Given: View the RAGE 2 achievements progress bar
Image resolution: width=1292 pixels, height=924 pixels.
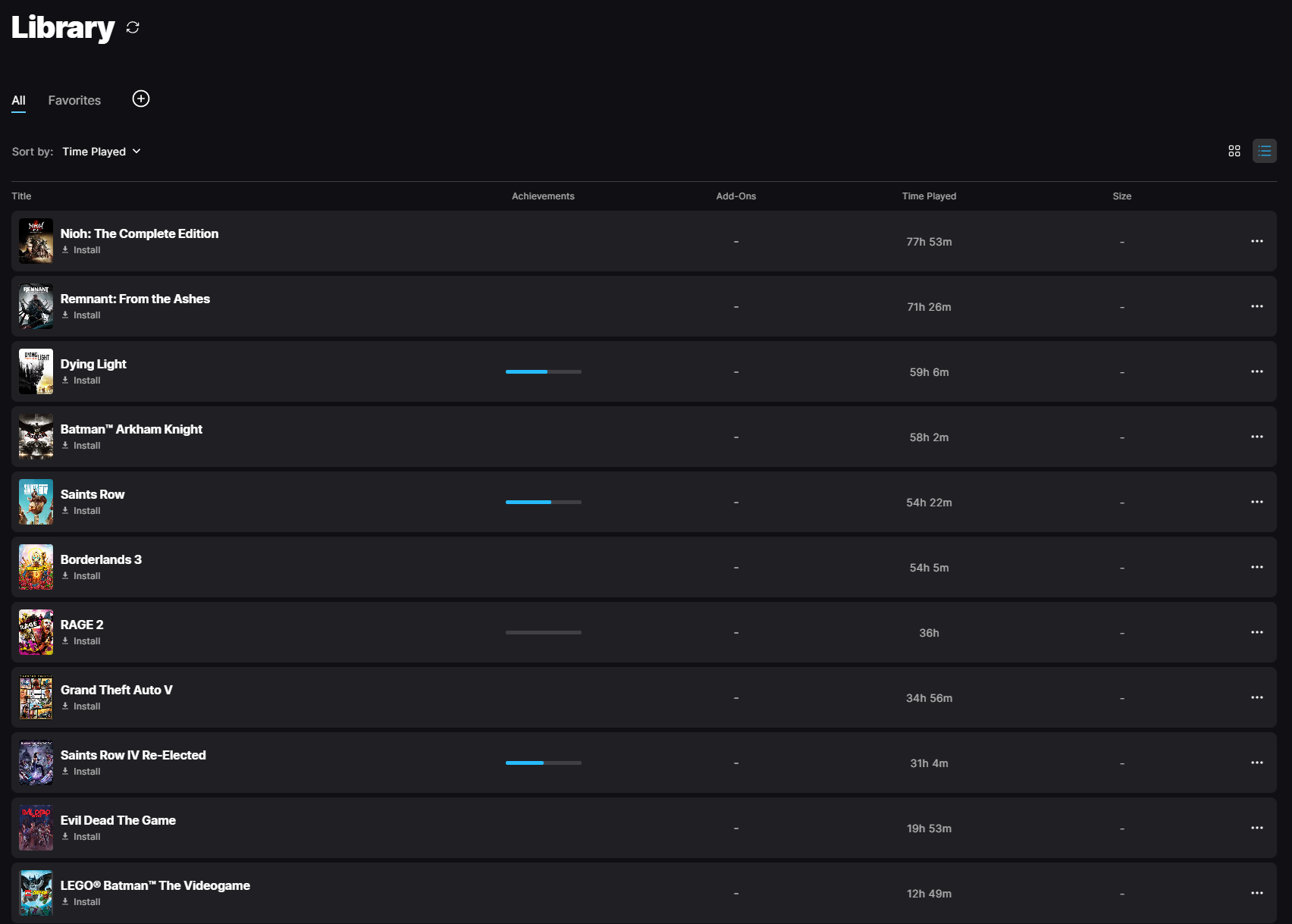Looking at the screenshot, I should [544, 632].
